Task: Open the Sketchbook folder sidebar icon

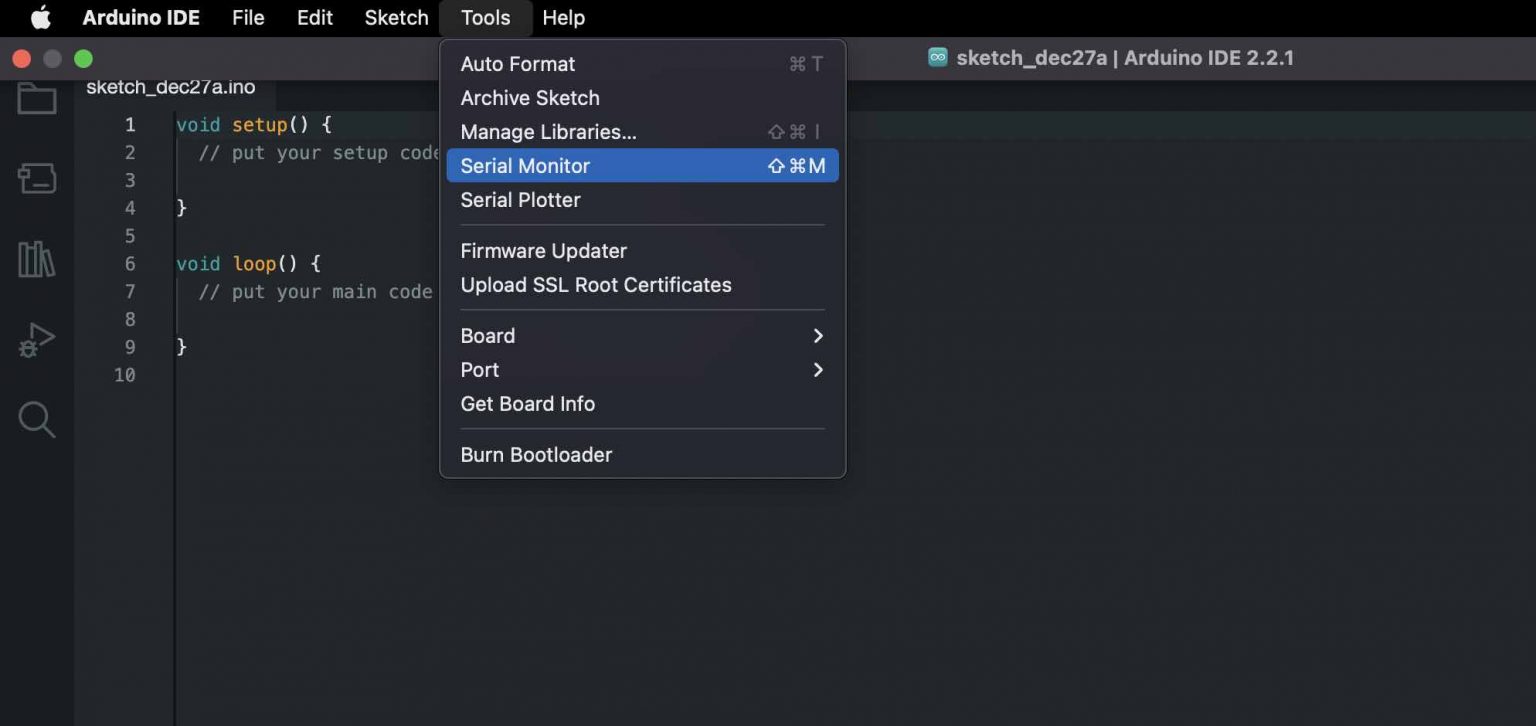Action: point(37,99)
